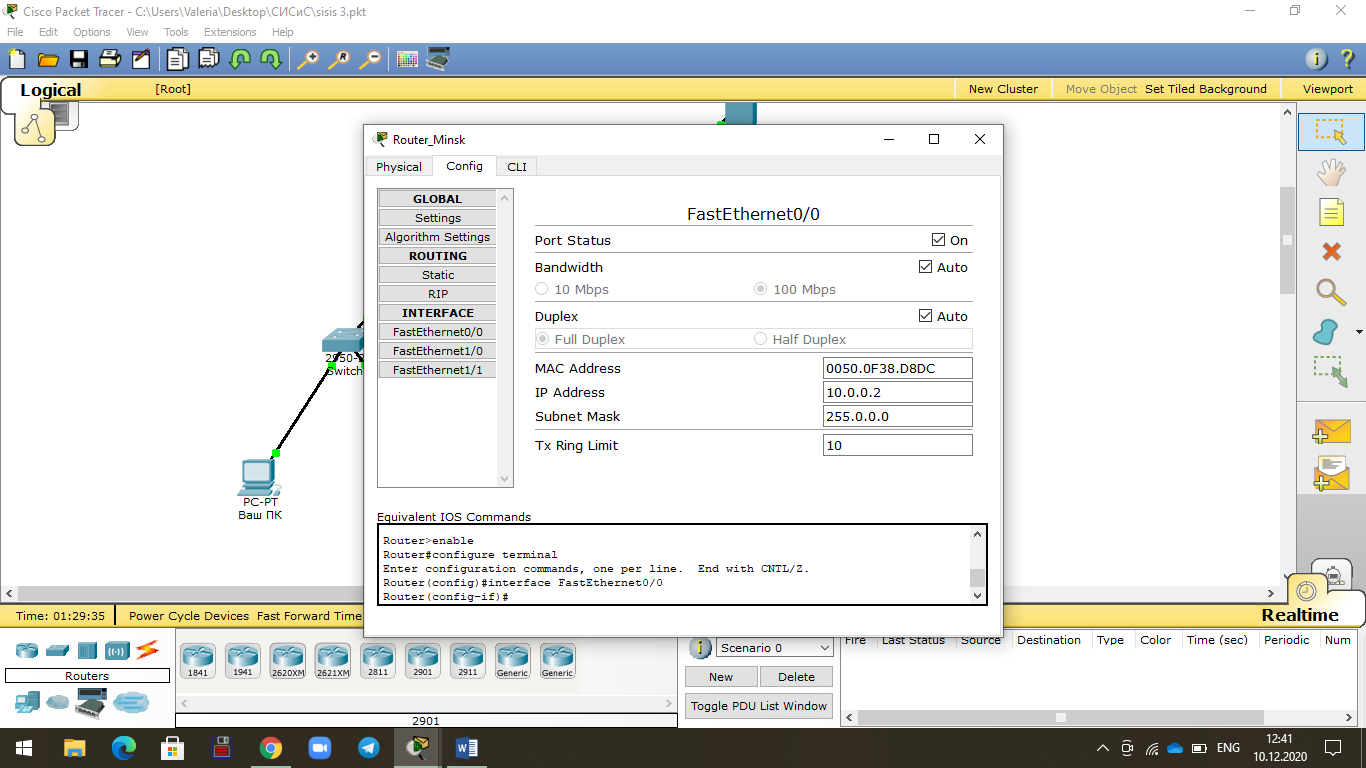This screenshot has height=768, width=1366.
Task: Select FastEthernet1/1 interface
Action: point(438,370)
